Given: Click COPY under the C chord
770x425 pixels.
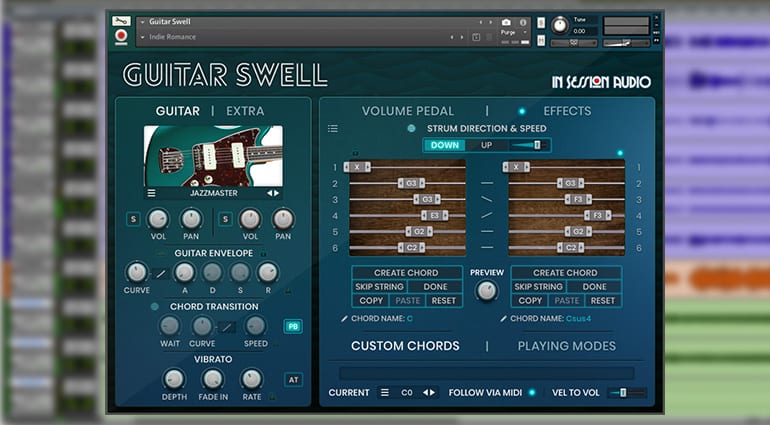Looking at the screenshot, I should pyautogui.click(x=371, y=301).
